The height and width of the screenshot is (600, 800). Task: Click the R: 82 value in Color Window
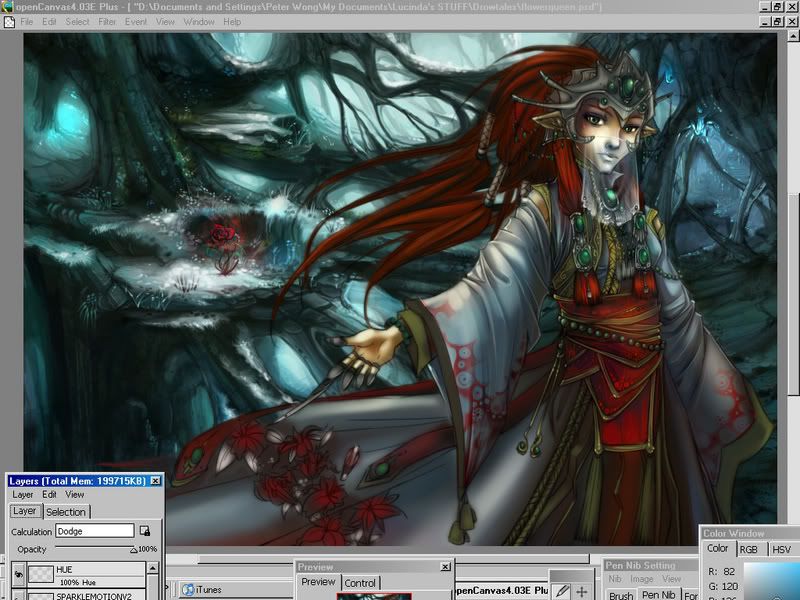(721, 571)
